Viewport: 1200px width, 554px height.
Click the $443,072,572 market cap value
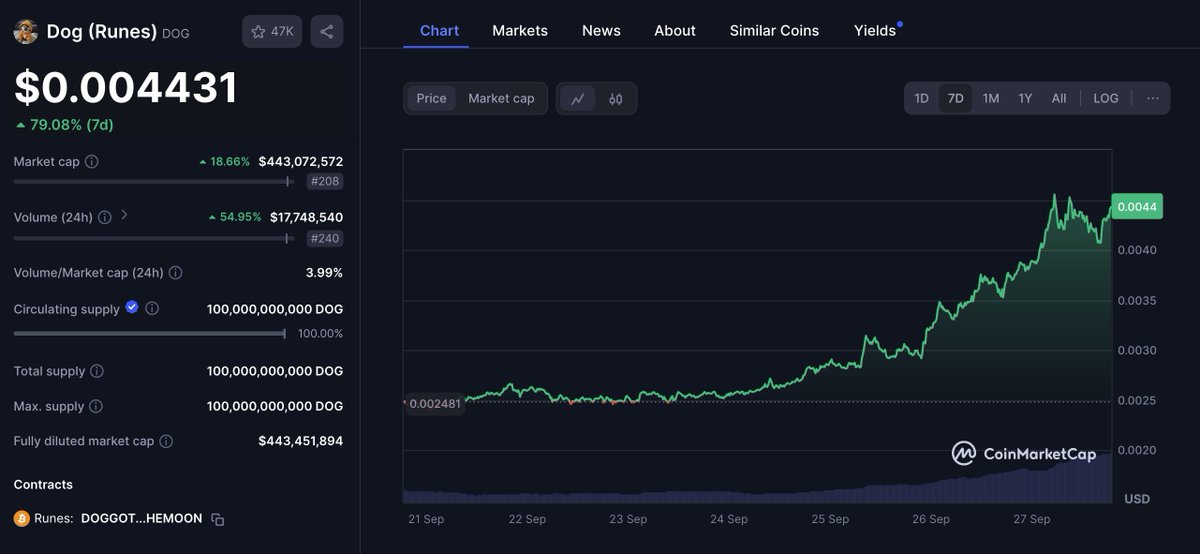click(301, 161)
